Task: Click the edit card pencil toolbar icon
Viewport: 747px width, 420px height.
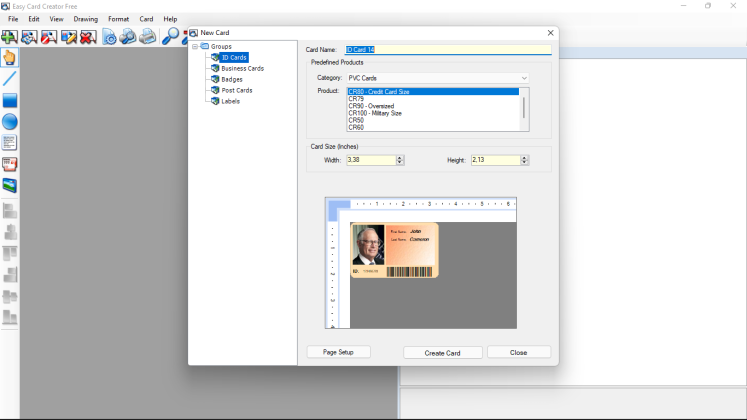Action: 69,37
